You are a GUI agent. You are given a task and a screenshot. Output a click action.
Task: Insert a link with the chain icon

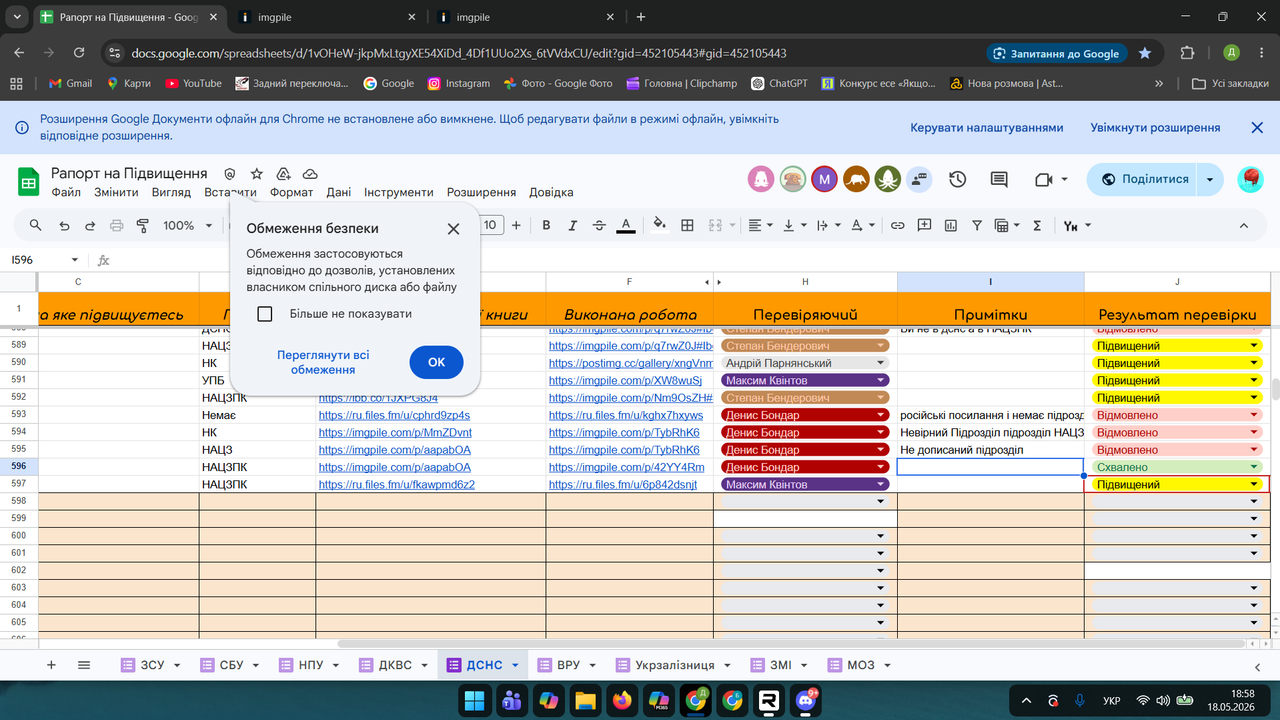point(897,226)
